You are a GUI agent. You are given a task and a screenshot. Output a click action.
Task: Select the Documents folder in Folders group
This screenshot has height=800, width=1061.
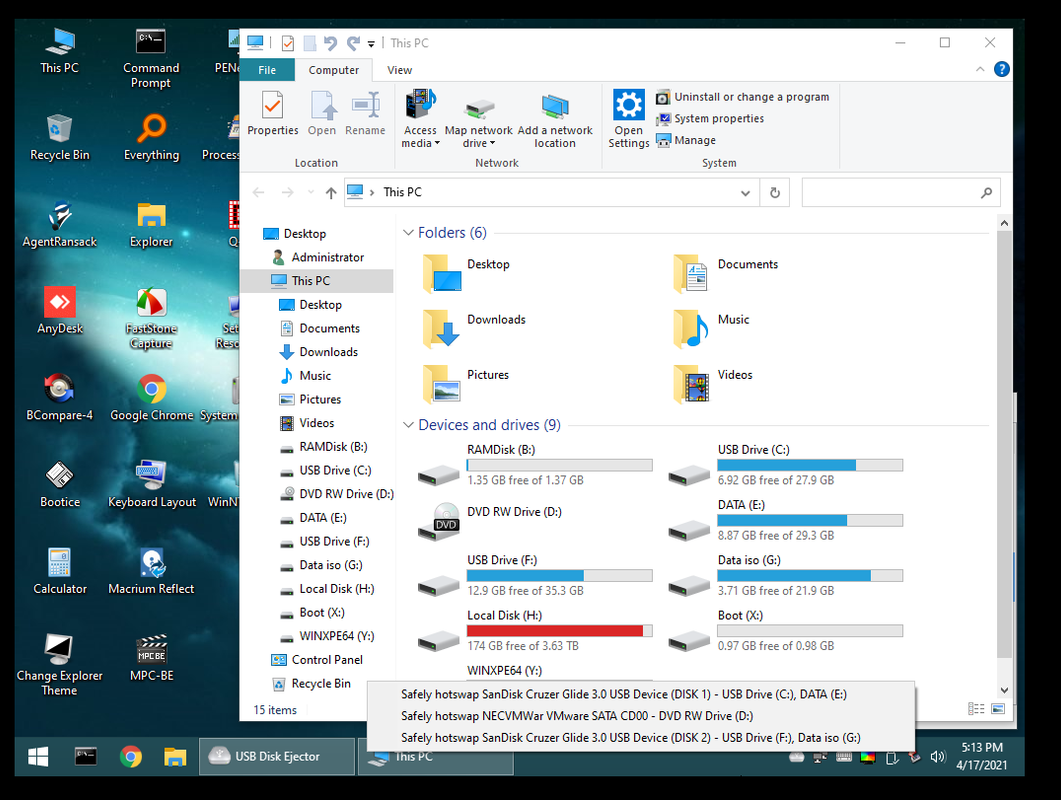(725, 272)
